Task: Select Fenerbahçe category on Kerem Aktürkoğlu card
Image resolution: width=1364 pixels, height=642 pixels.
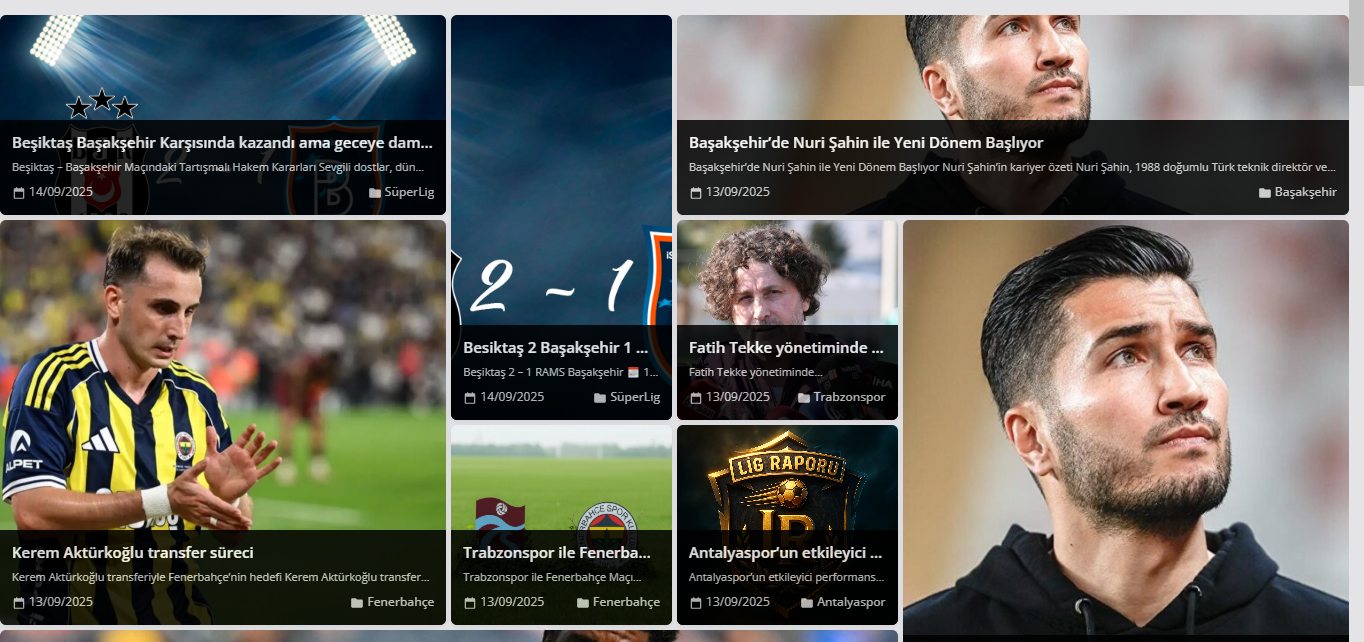Action: [x=400, y=602]
